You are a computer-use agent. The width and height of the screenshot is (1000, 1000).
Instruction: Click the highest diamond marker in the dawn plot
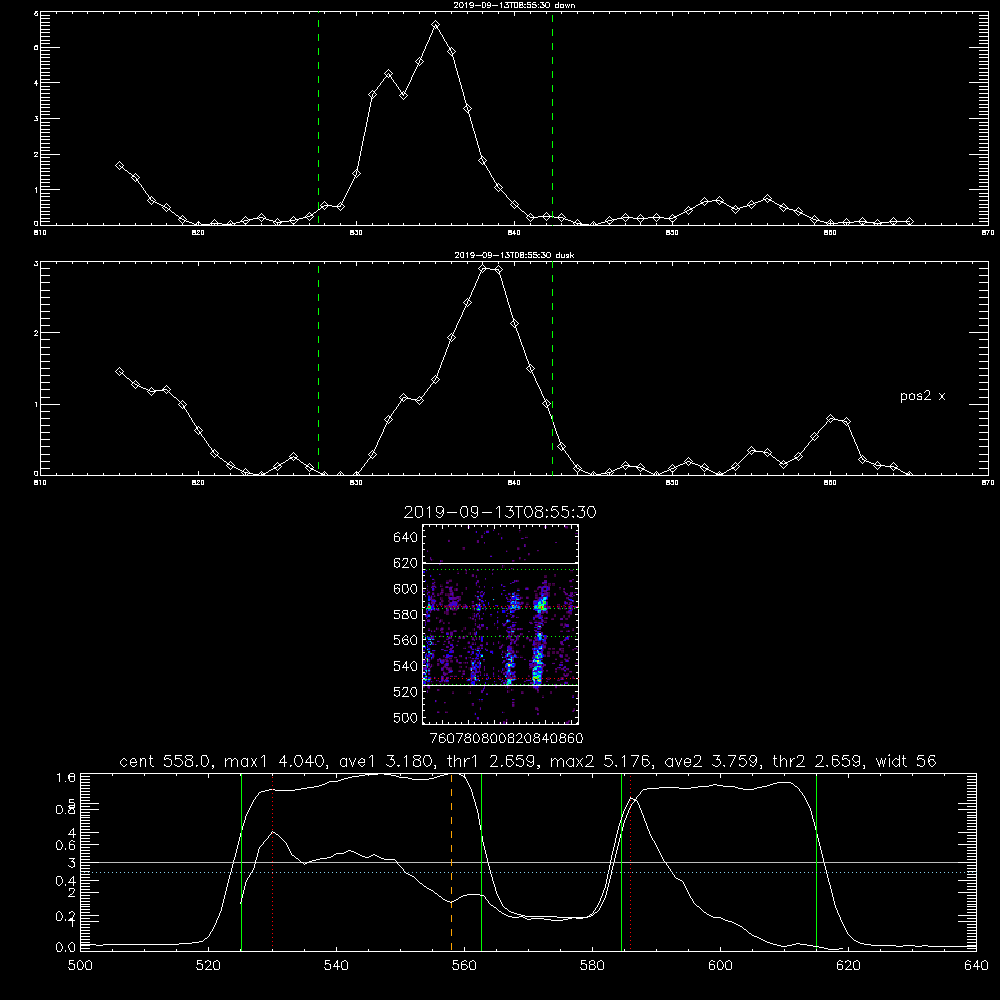coord(436,25)
